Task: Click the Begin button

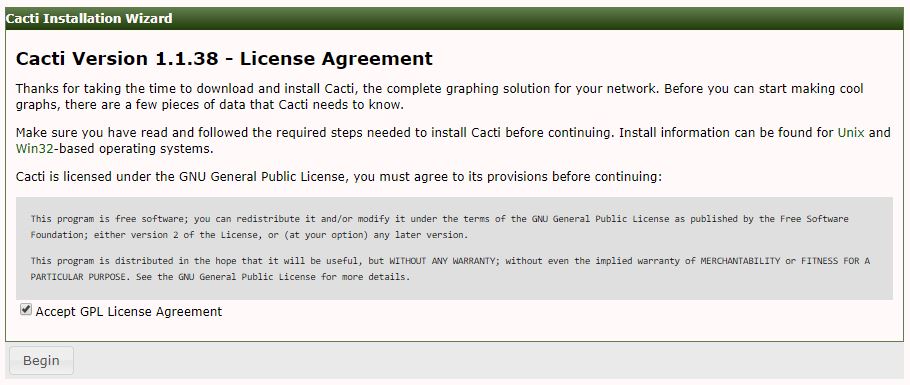Action: point(41,361)
